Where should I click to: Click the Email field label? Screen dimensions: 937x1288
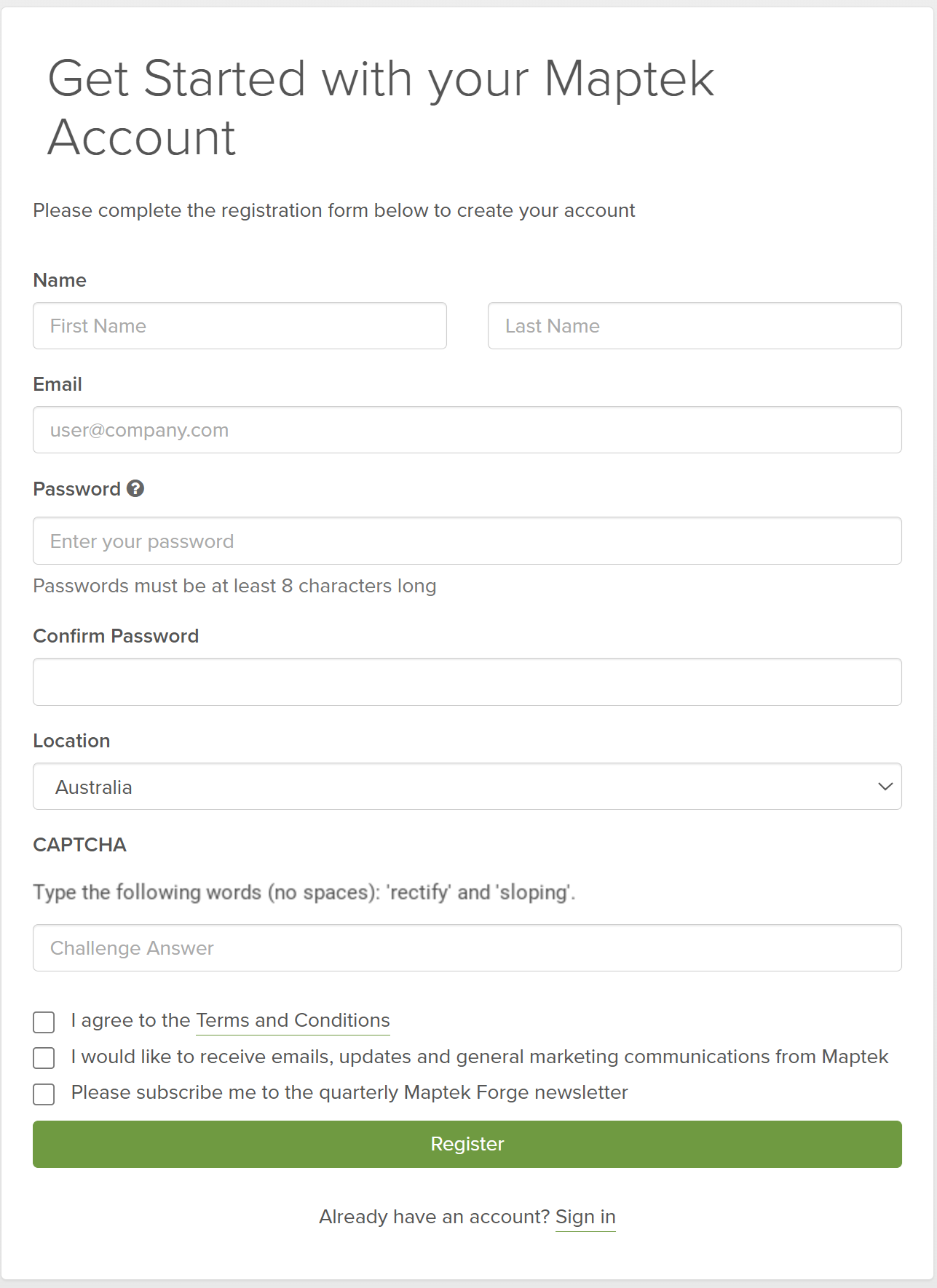(x=58, y=384)
